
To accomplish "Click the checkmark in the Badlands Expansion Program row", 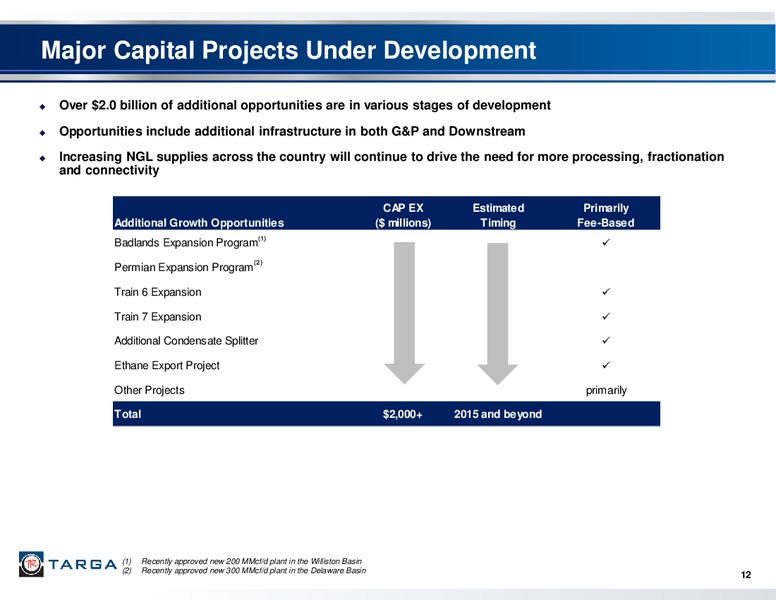I will [606, 242].
